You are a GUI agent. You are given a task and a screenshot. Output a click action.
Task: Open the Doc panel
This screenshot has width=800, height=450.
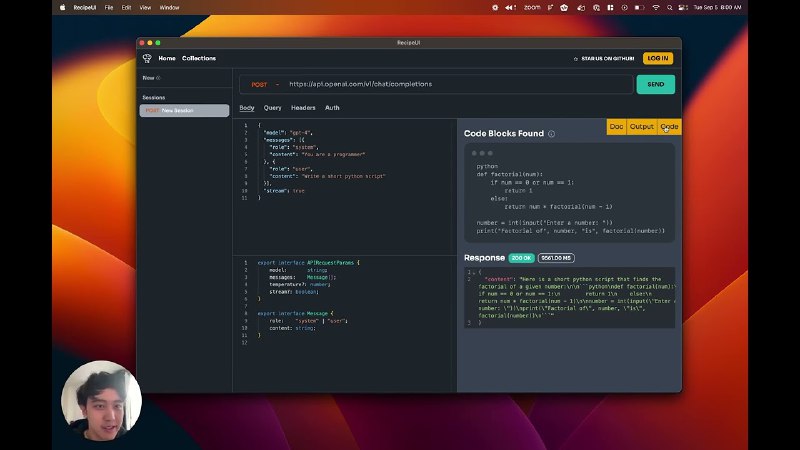(616, 127)
